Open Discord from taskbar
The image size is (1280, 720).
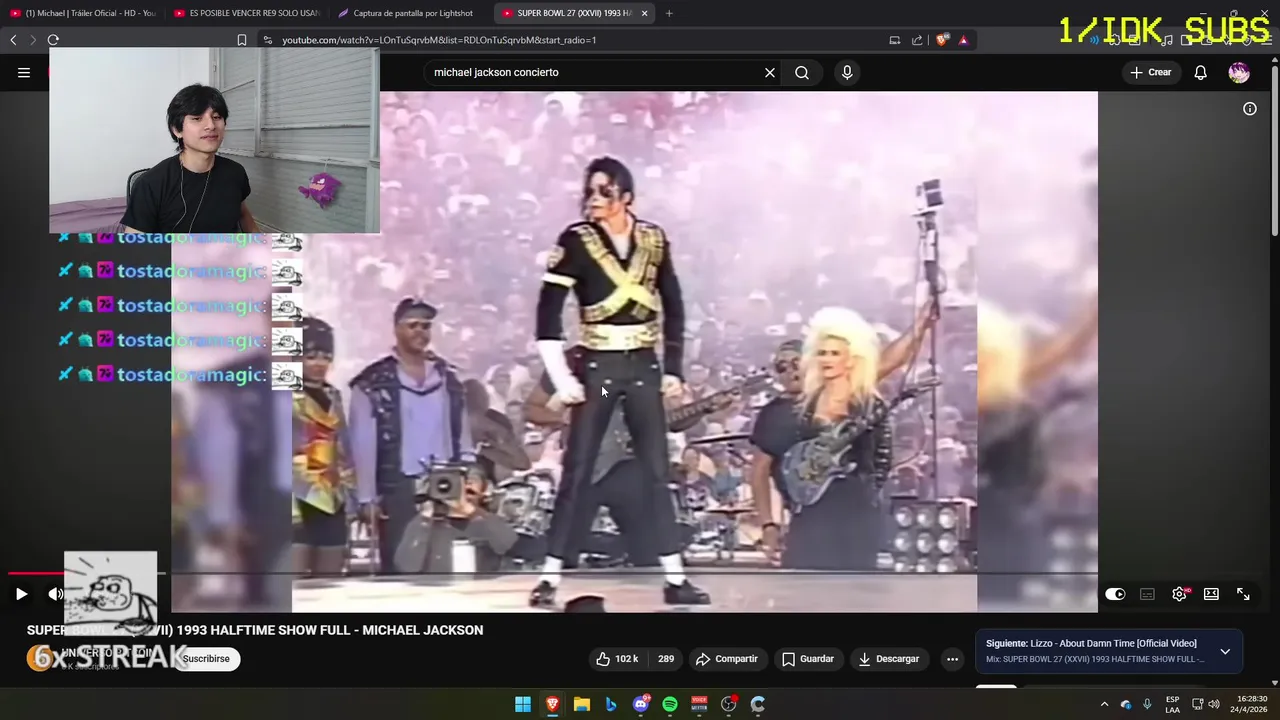(641, 704)
